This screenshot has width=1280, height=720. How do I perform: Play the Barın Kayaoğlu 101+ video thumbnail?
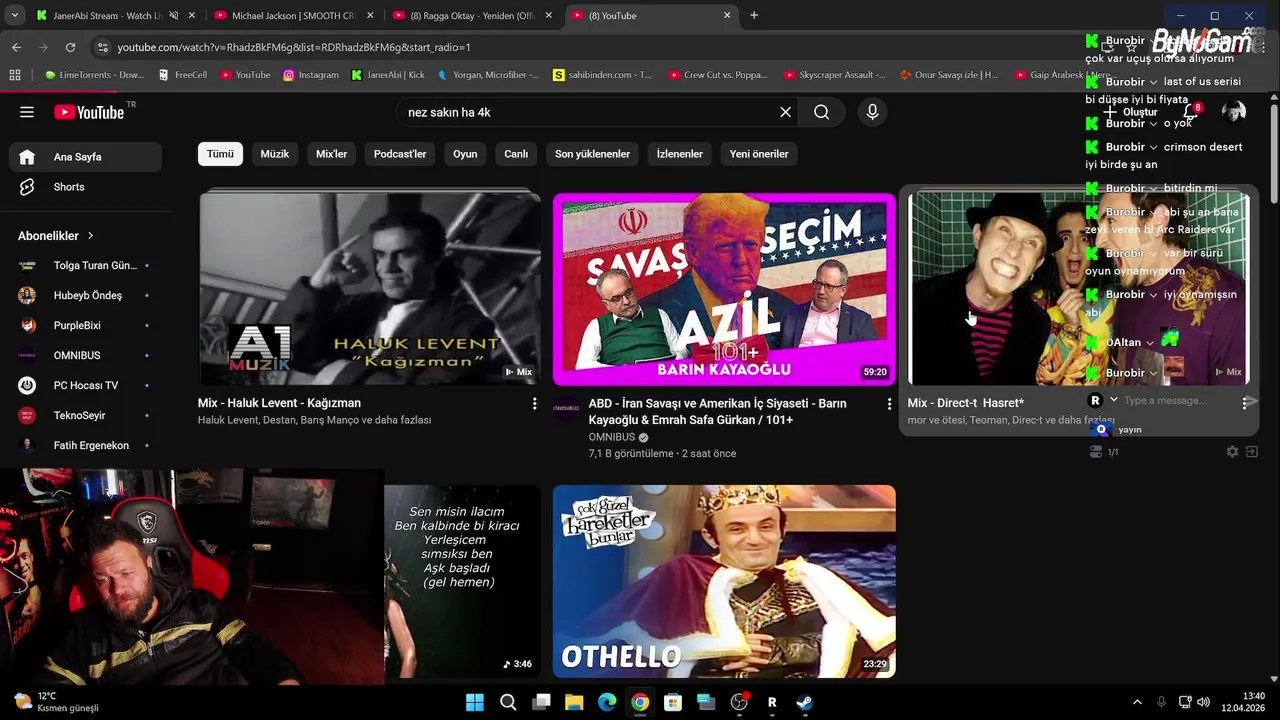point(724,288)
